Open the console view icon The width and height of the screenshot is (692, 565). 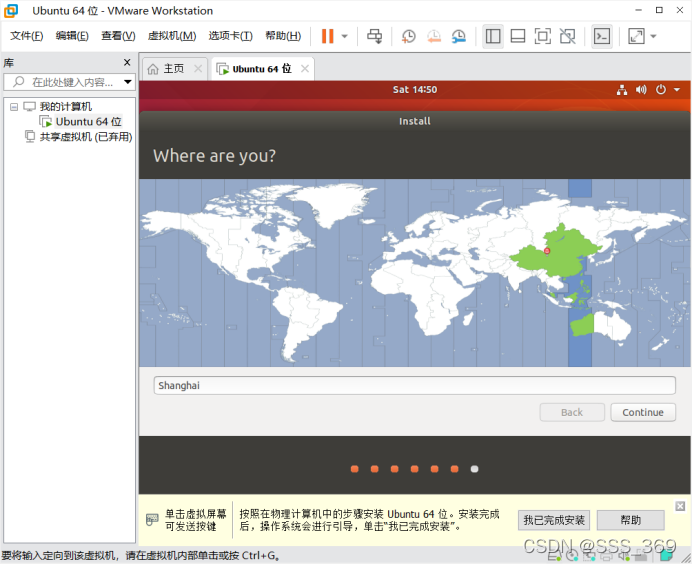pyautogui.click(x=602, y=36)
